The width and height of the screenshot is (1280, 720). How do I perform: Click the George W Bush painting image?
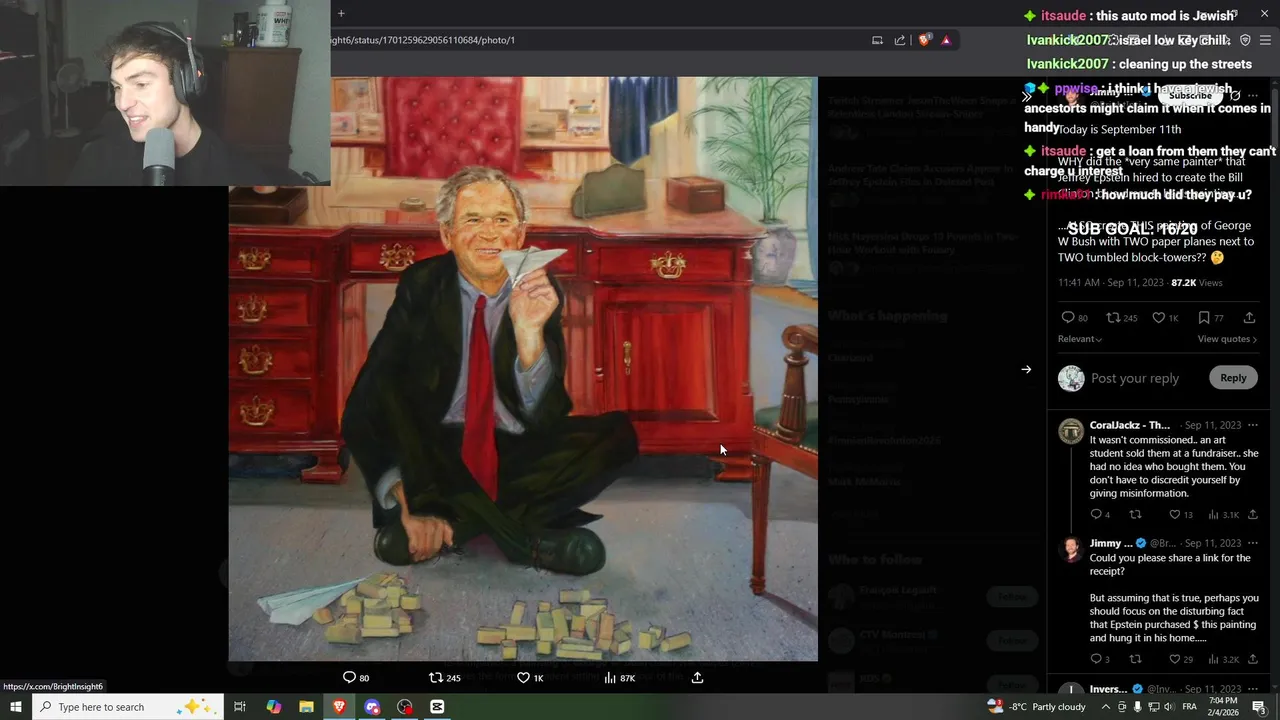523,369
